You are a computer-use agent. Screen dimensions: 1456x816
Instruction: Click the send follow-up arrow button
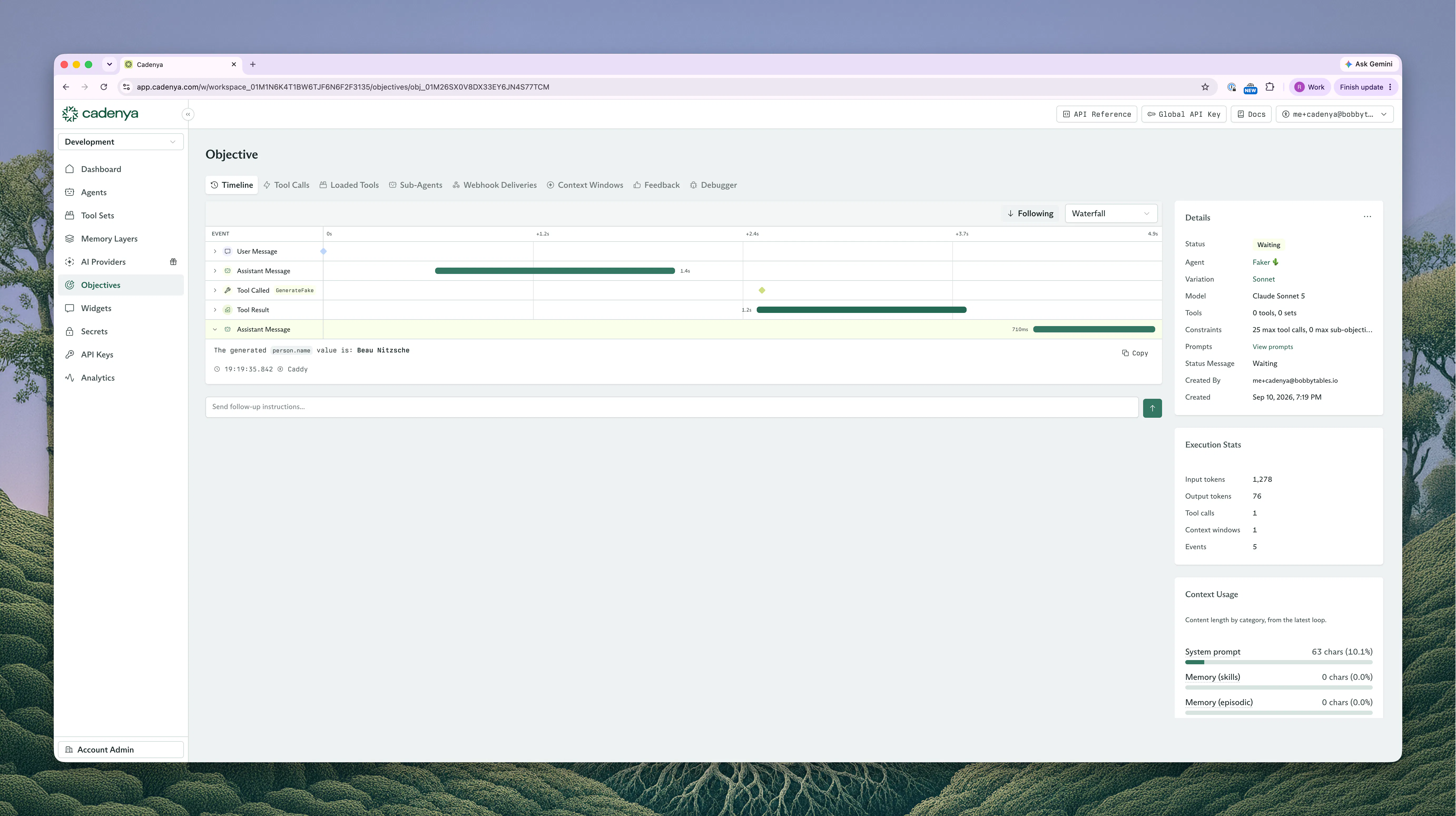click(x=1152, y=408)
